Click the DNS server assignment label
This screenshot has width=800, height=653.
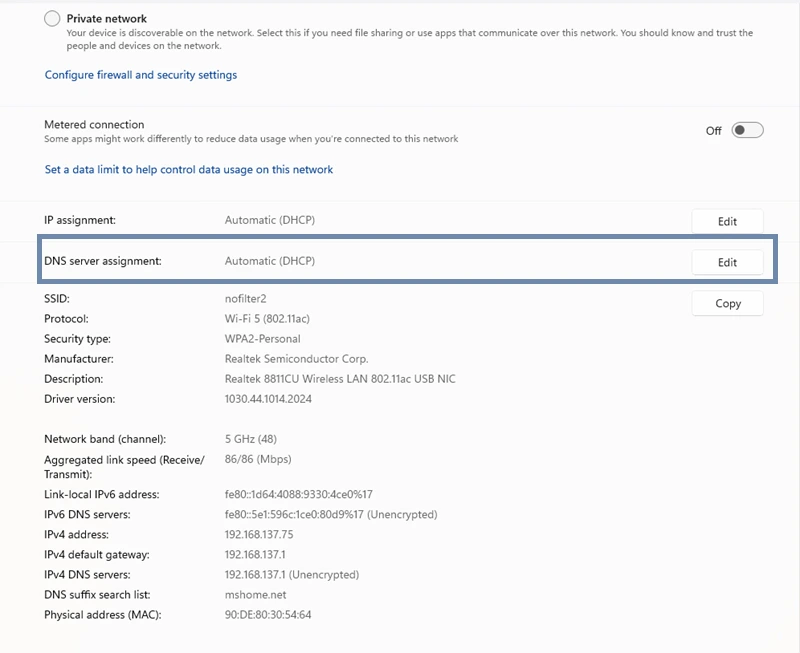point(103,261)
